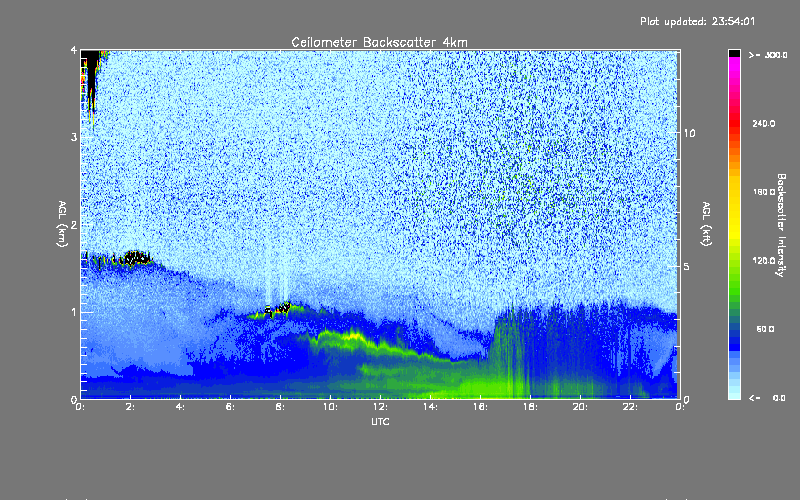Click the "120.0" colorbar label
Viewport: 800px width, 500px height.
(764, 260)
